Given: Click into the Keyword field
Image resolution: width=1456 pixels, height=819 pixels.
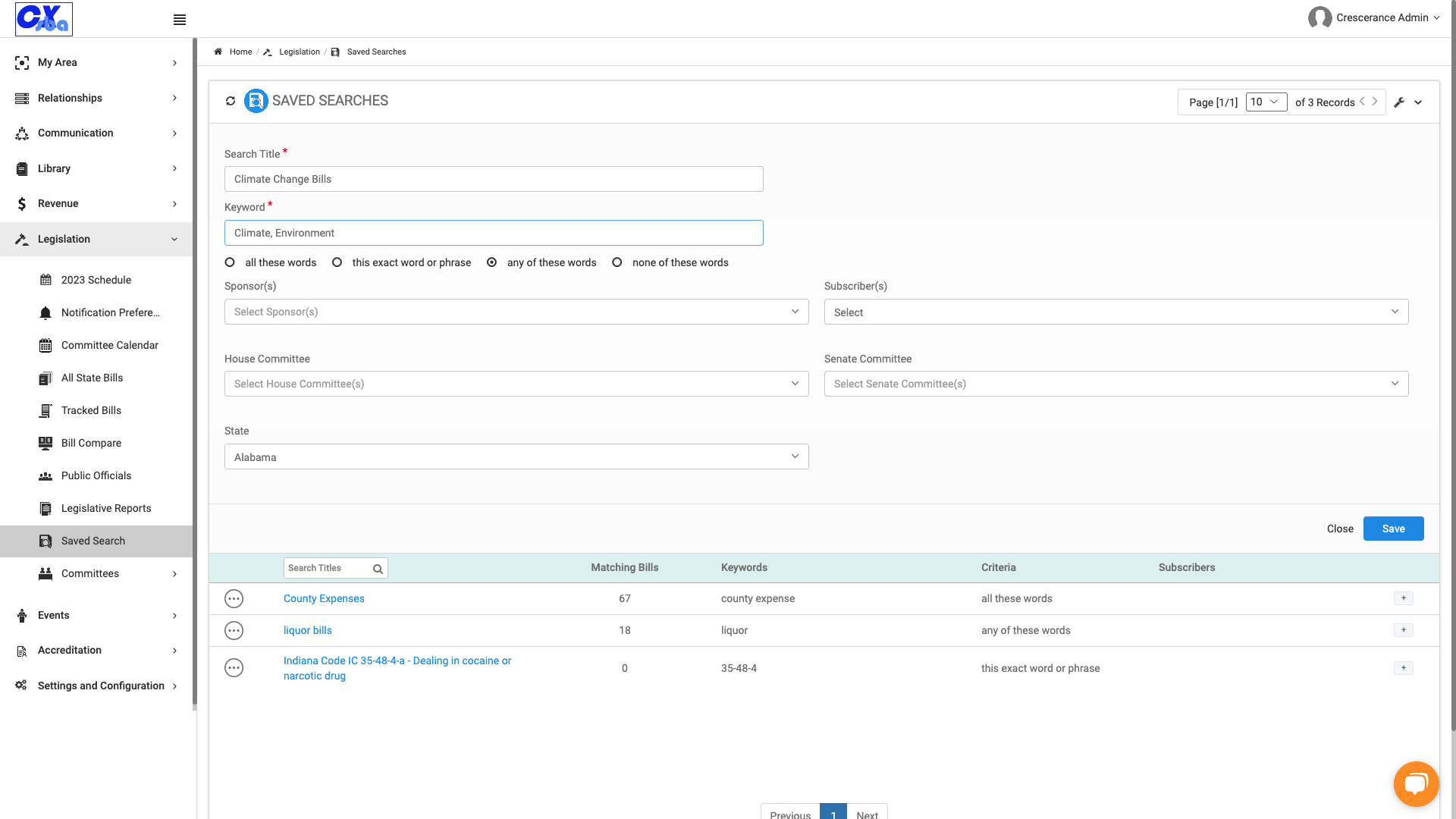Looking at the screenshot, I should 494,233.
